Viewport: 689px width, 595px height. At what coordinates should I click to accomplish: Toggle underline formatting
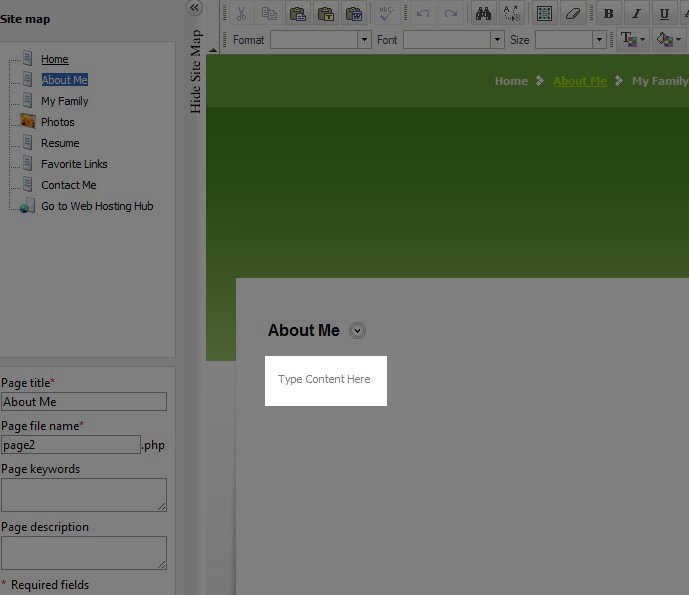click(x=664, y=14)
